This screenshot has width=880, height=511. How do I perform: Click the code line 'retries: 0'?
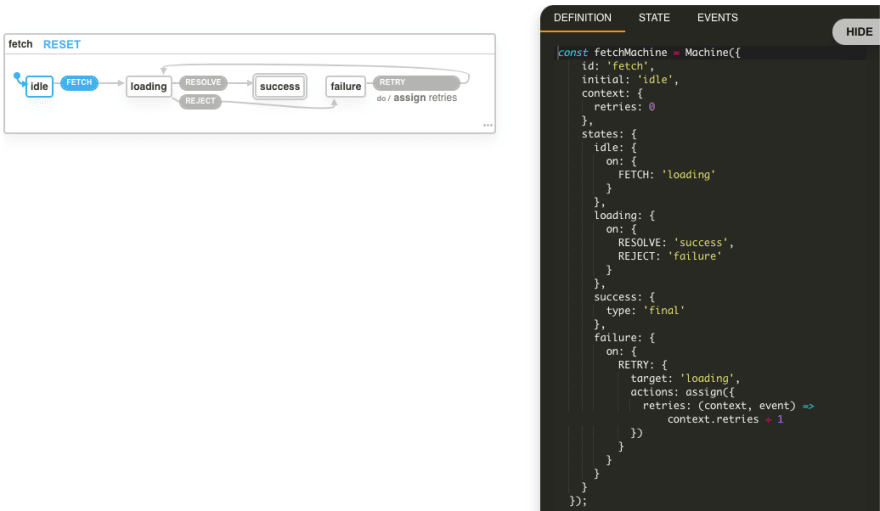[624, 107]
